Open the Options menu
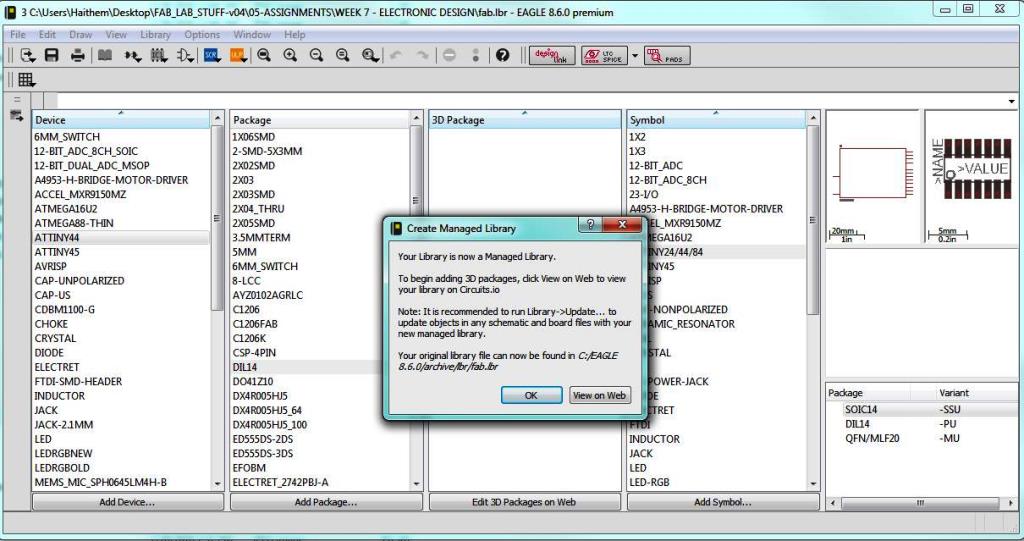Image resolution: width=1024 pixels, height=541 pixels. 202,35
